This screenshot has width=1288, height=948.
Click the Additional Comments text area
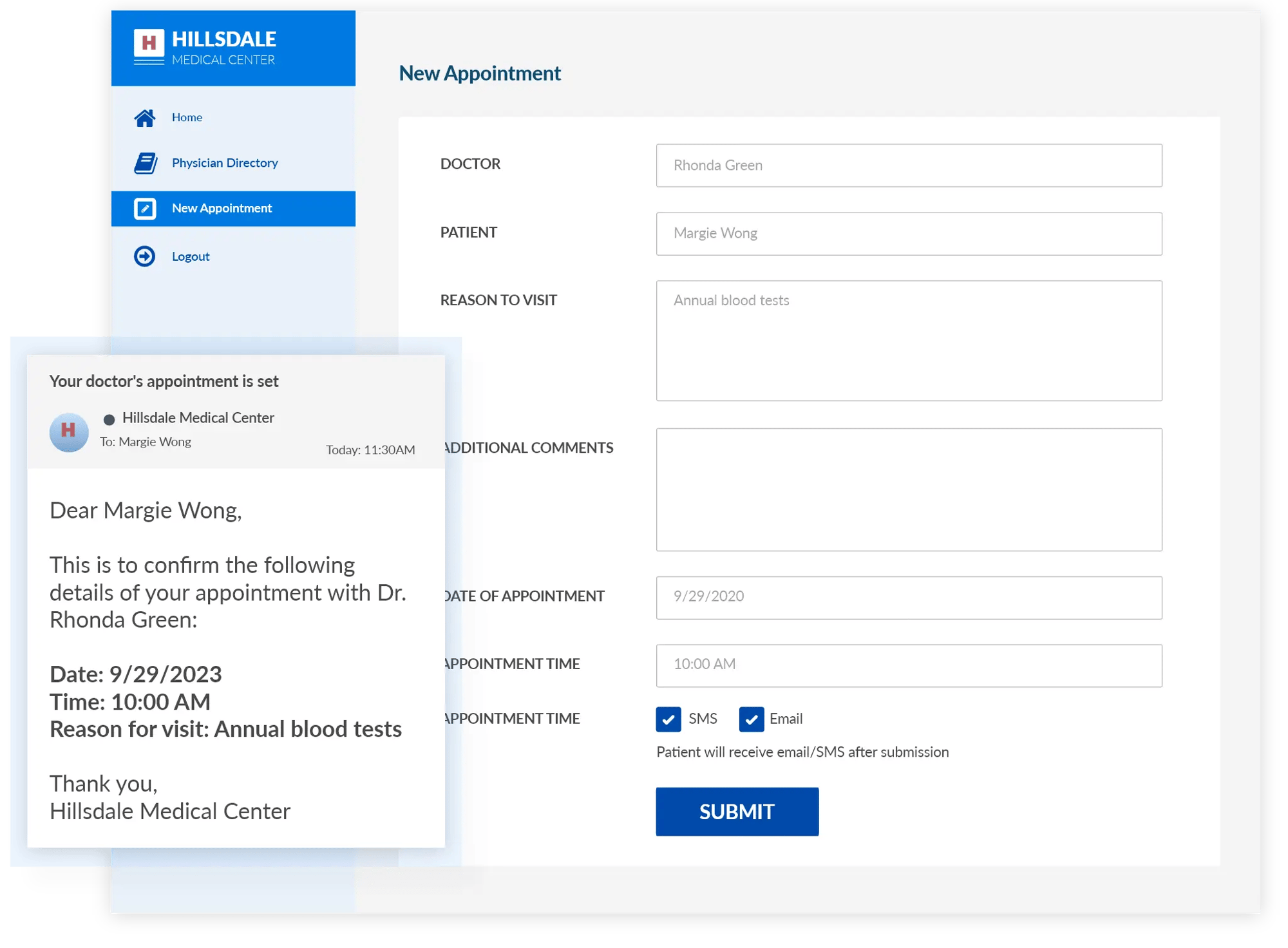(x=909, y=489)
